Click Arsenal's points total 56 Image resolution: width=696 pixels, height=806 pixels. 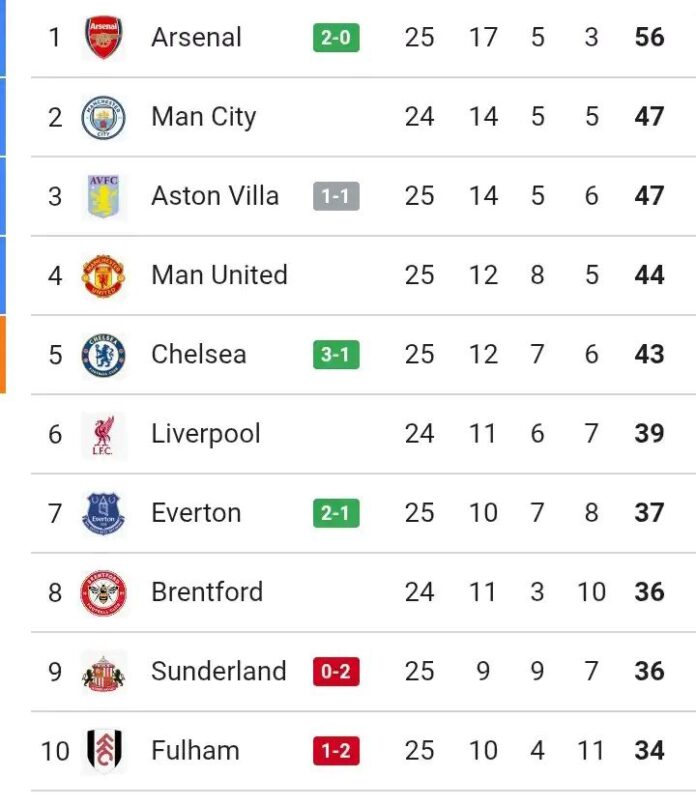tap(648, 36)
